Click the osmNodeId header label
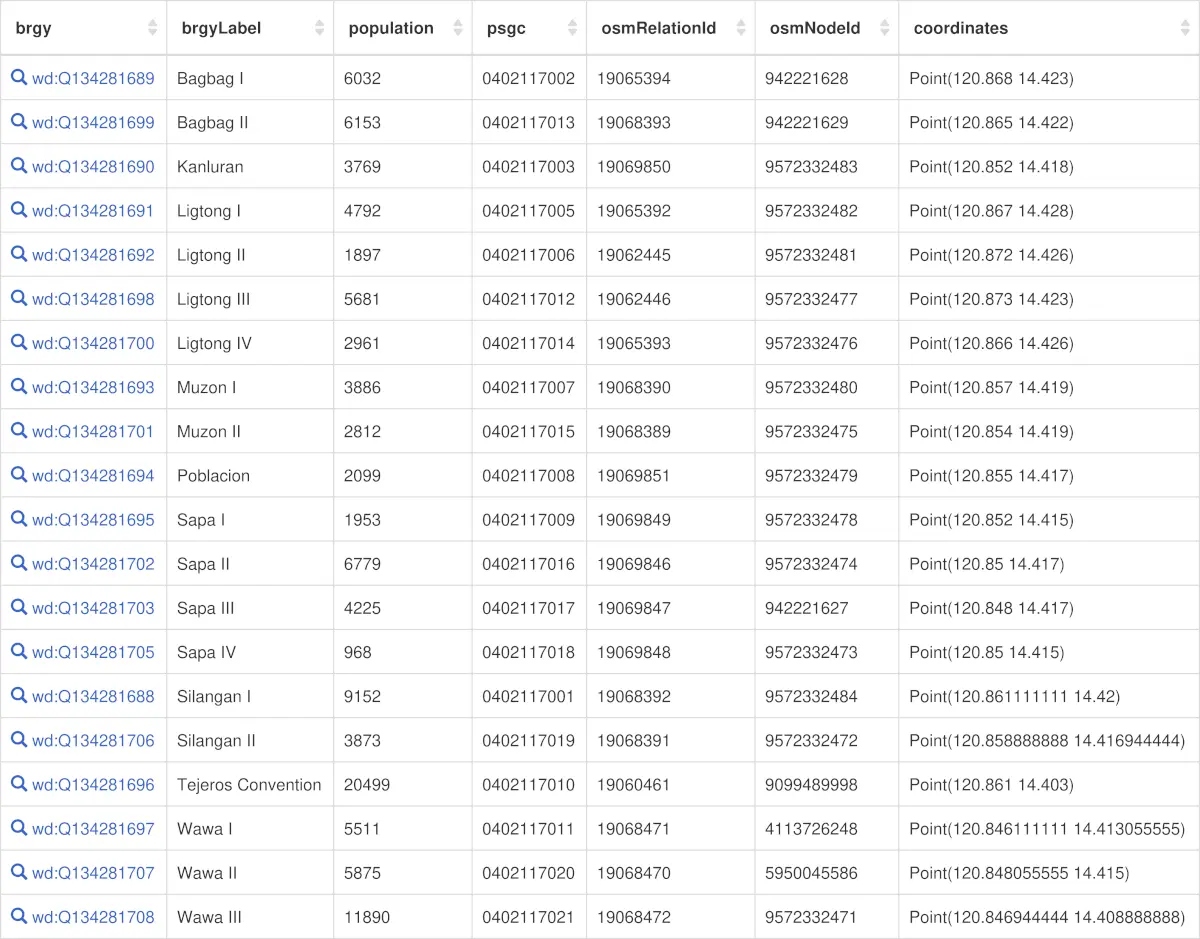1200x939 pixels. [815, 28]
